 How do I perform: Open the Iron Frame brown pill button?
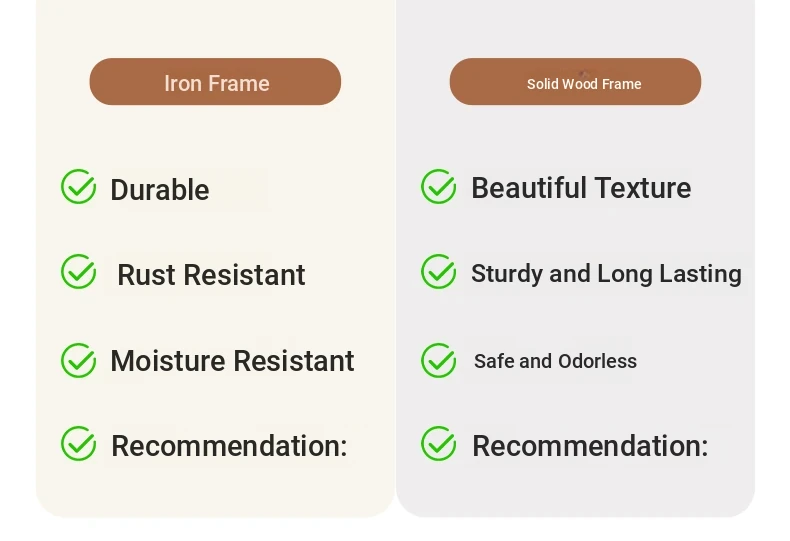point(215,82)
